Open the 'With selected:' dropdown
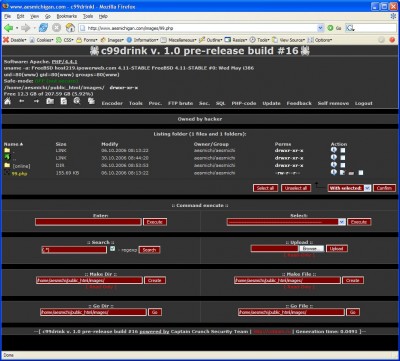The height and width of the screenshot is (361, 400). (349, 188)
